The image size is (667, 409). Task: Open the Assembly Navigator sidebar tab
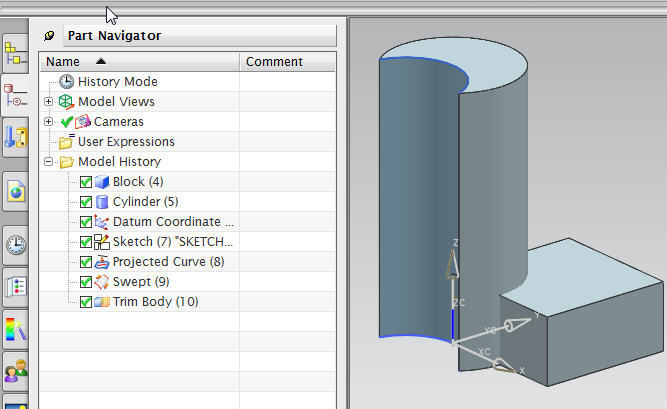[15, 55]
